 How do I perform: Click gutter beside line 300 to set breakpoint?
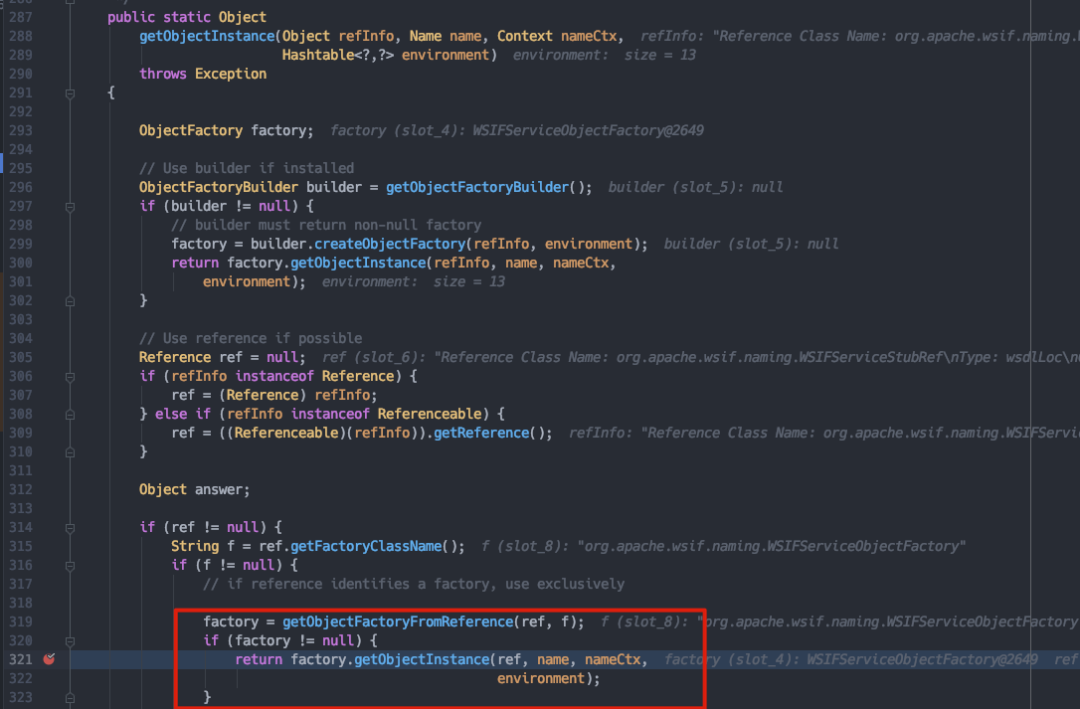tap(48, 262)
